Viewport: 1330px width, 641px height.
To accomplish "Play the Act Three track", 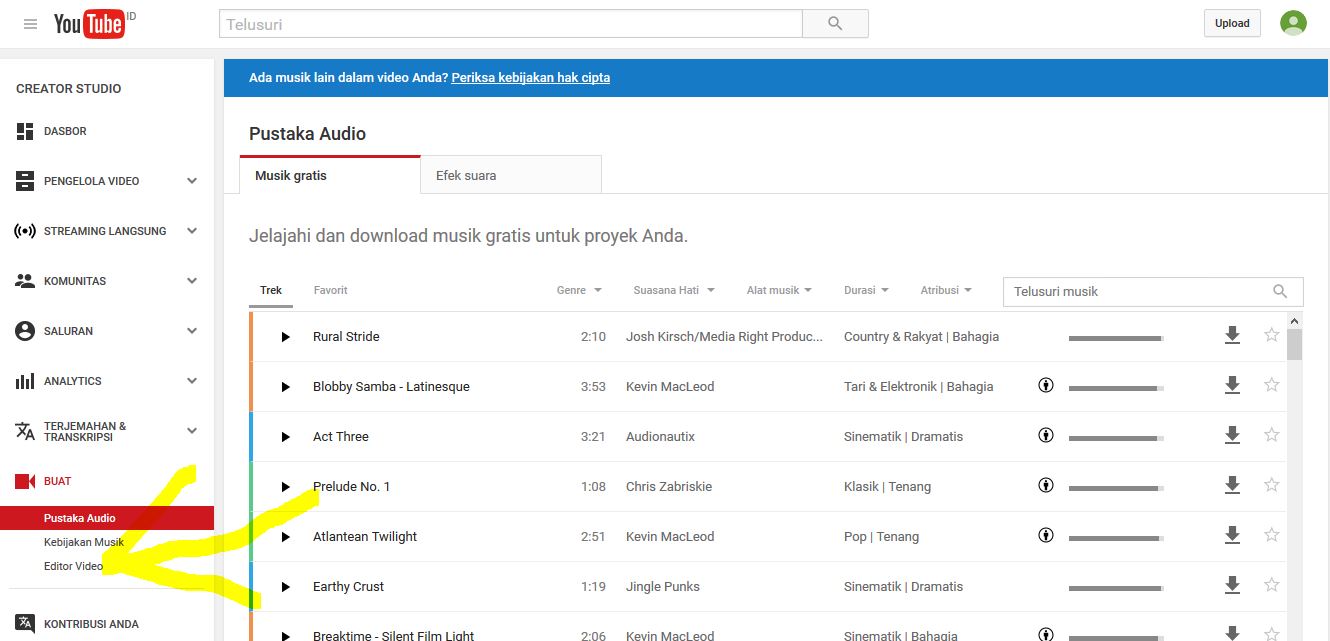I will 285,437.
